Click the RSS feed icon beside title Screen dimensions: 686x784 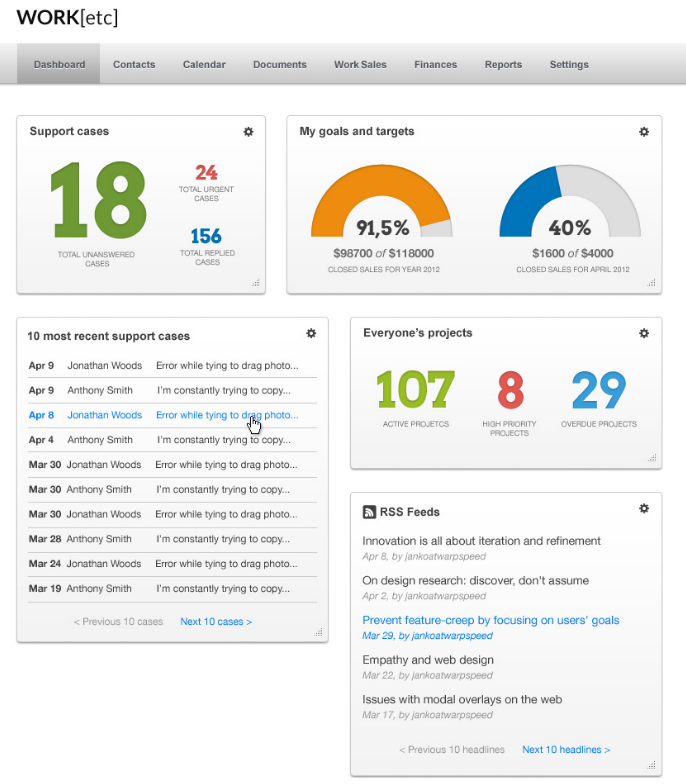[x=369, y=512]
